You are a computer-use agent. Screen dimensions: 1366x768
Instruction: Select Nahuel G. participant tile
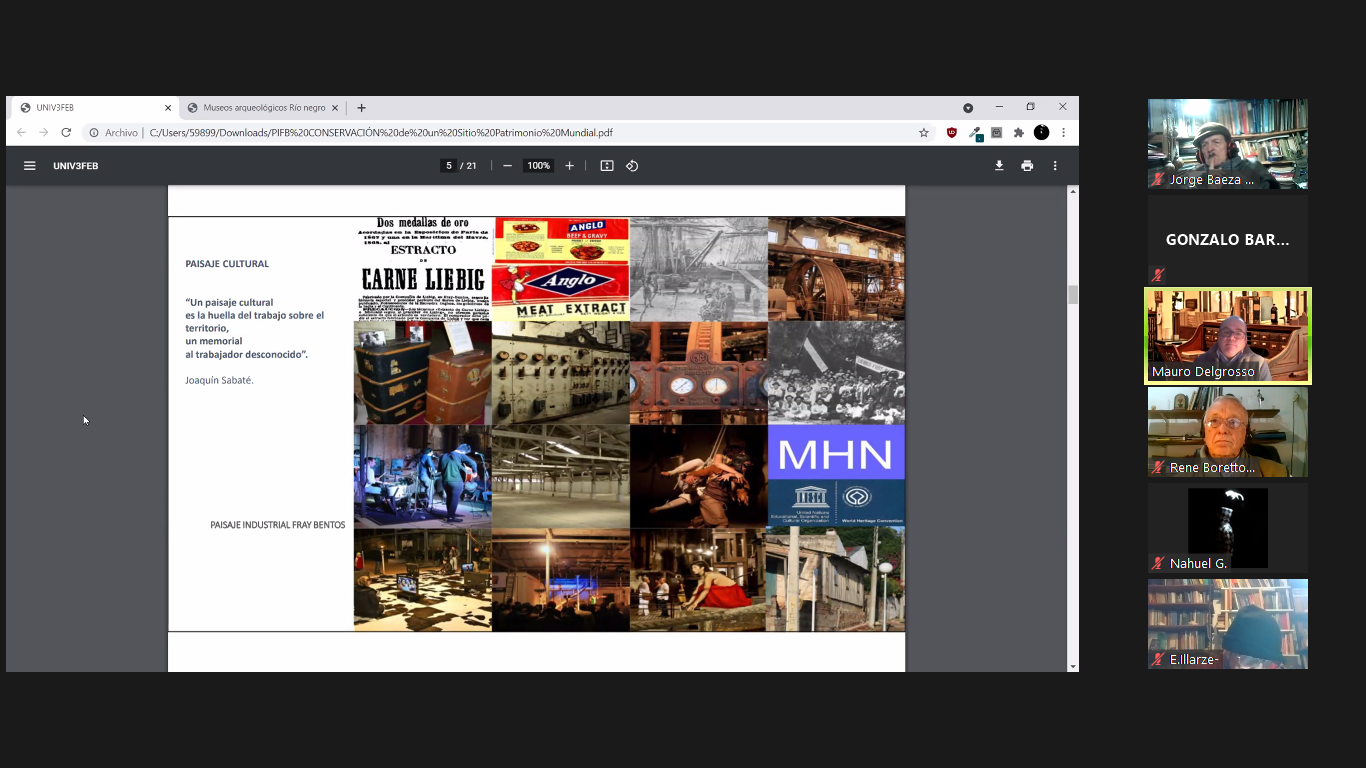(x=1228, y=528)
